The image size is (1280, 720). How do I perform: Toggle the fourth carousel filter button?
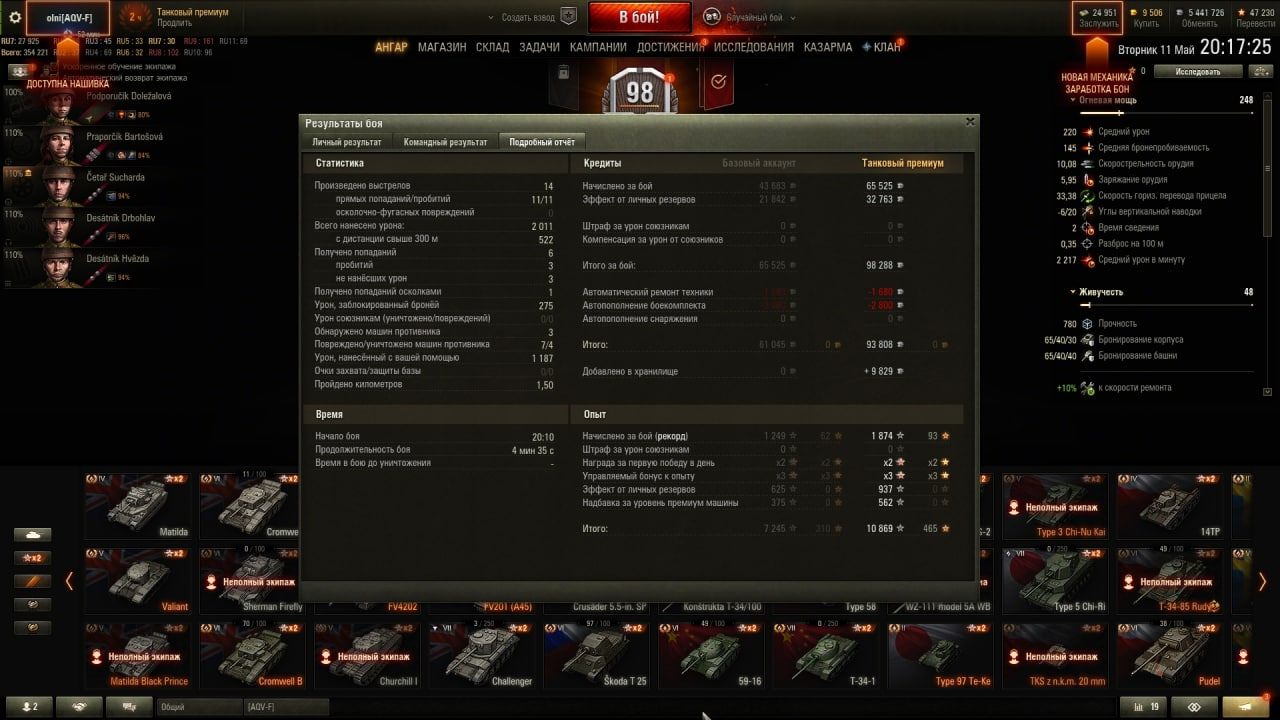[x=32, y=604]
